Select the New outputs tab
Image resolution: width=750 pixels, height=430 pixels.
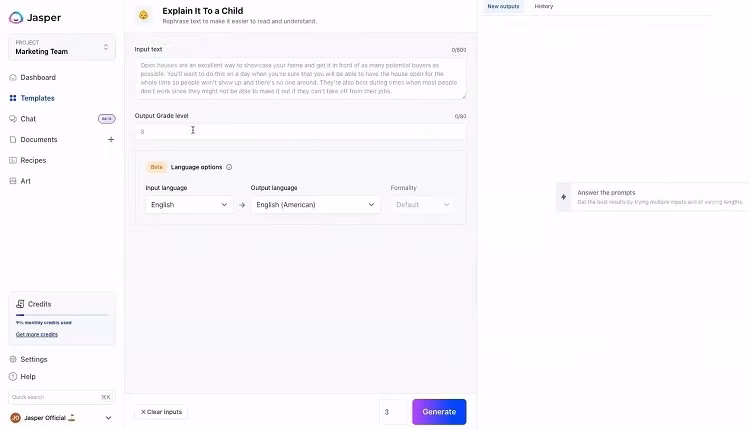pyautogui.click(x=503, y=6)
